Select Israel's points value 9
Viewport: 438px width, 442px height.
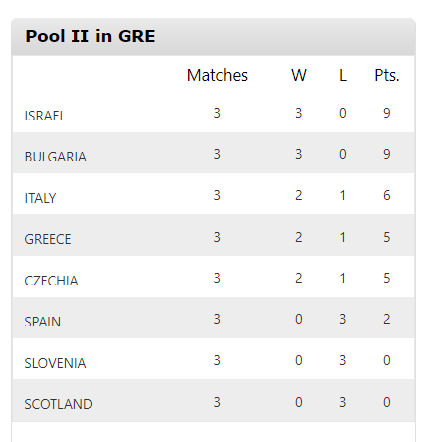coord(387,113)
